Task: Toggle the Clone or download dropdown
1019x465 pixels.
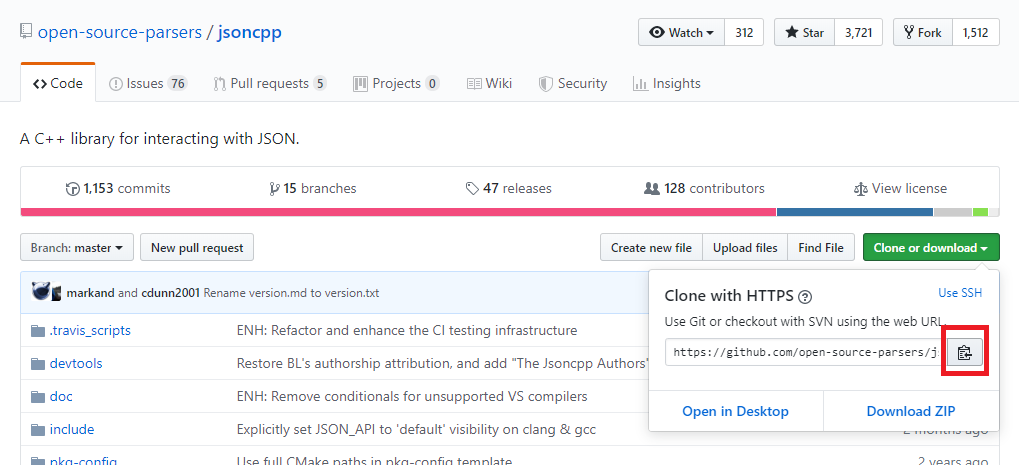Action: tap(931, 247)
